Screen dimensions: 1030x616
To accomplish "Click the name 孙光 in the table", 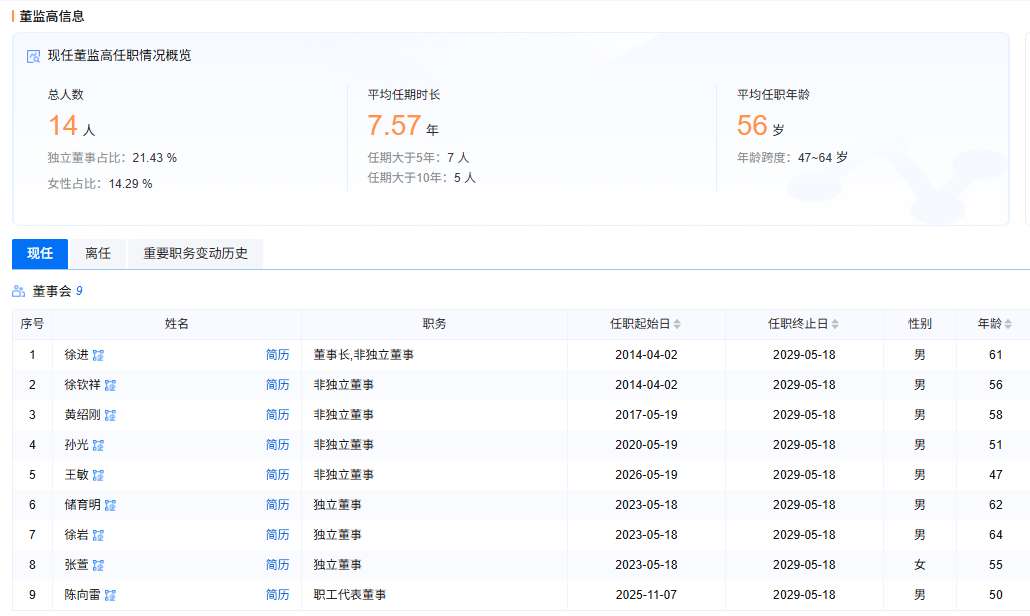I will pos(76,445).
